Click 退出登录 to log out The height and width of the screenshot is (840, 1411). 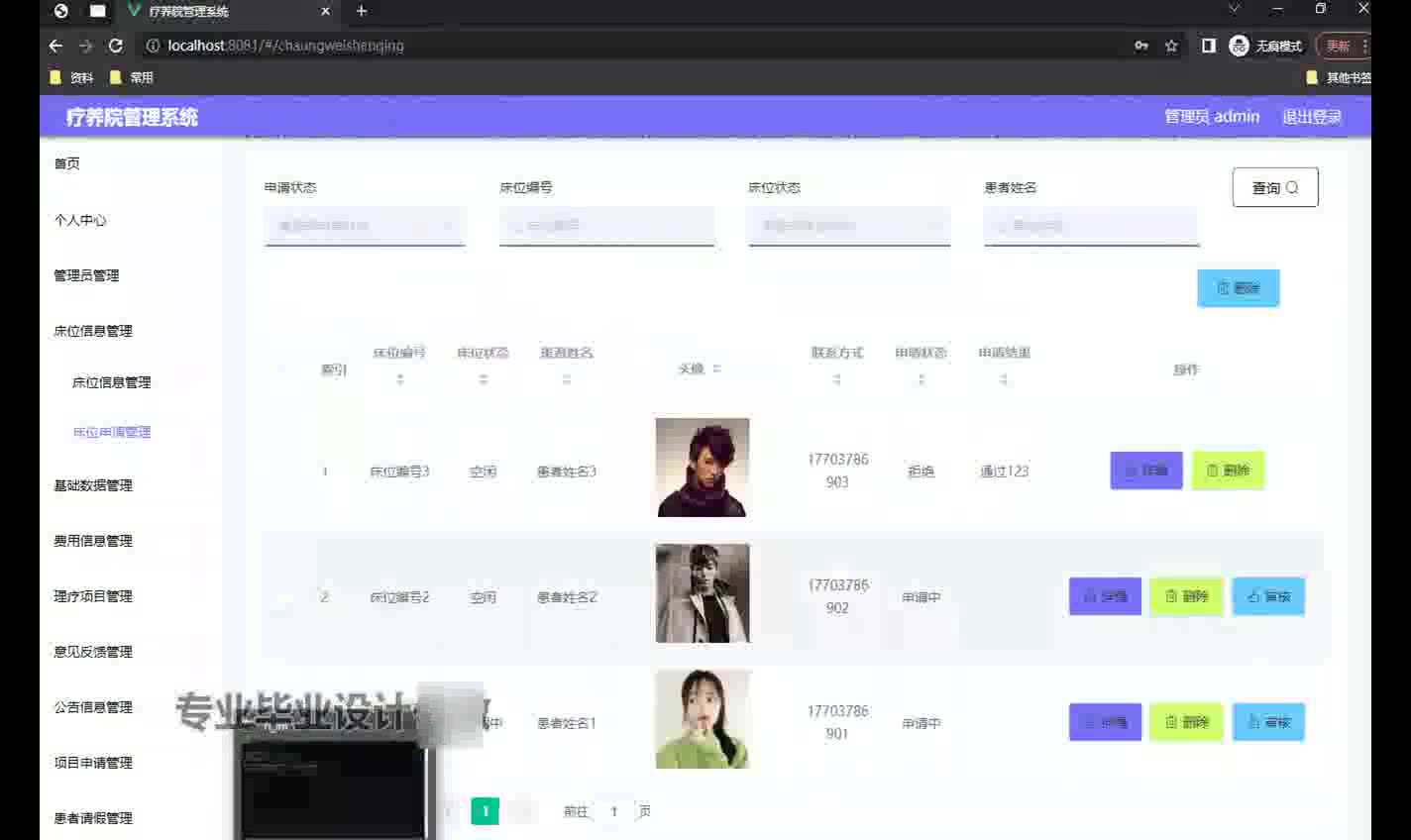1311,117
